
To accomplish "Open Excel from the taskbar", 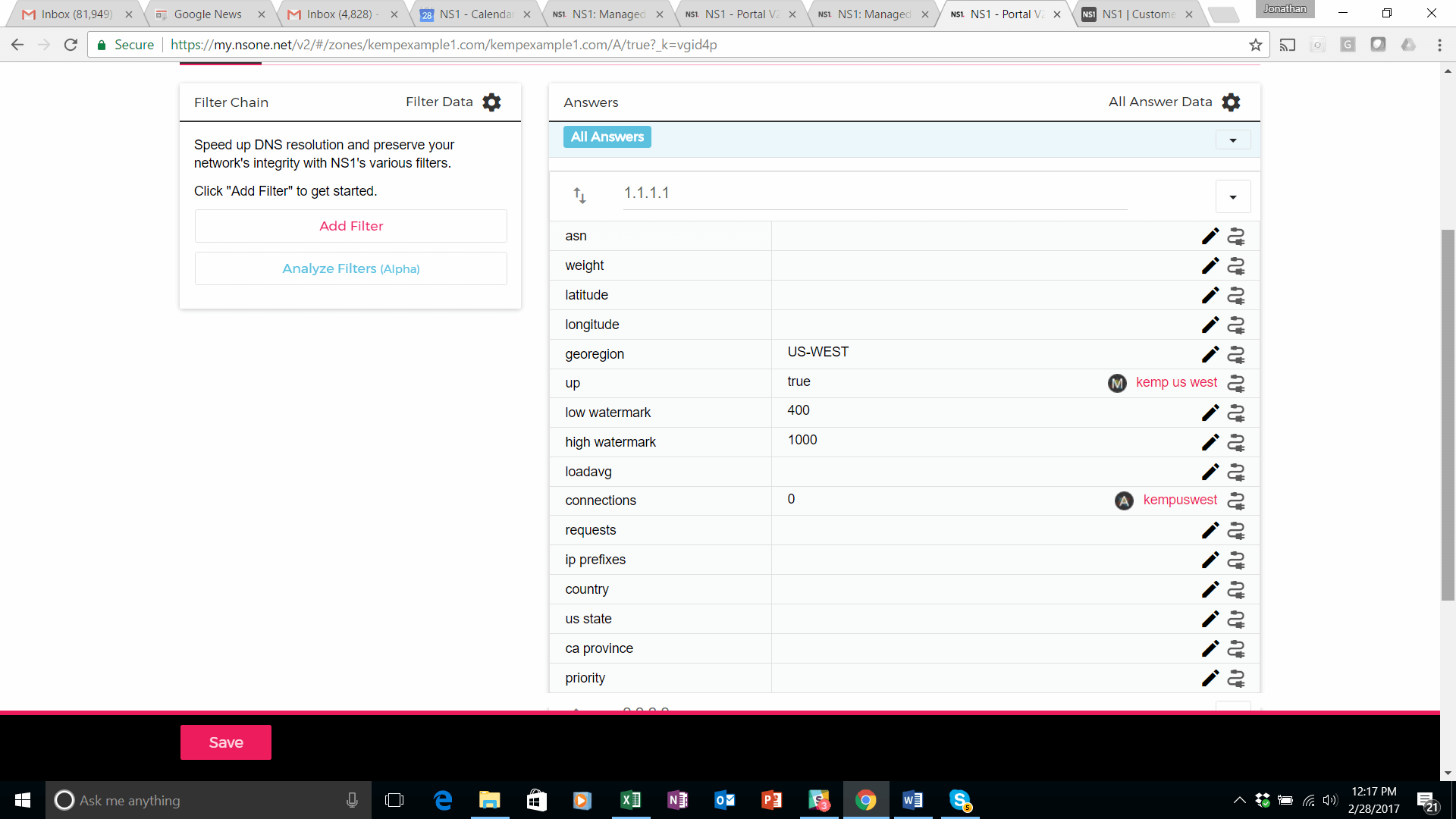I will click(630, 800).
